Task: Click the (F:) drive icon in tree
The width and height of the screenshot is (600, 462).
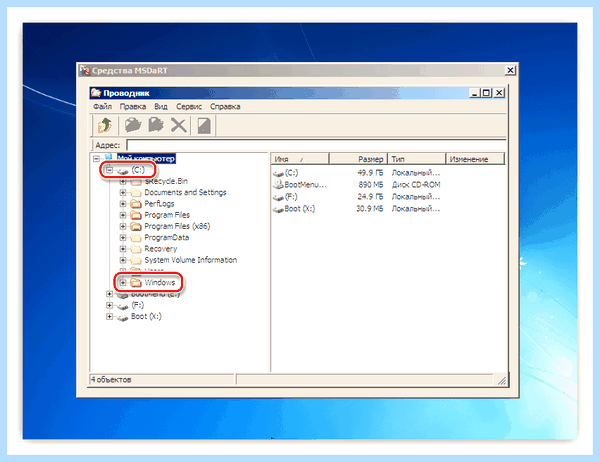Action: pyautogui.click(x=122, y=305)
